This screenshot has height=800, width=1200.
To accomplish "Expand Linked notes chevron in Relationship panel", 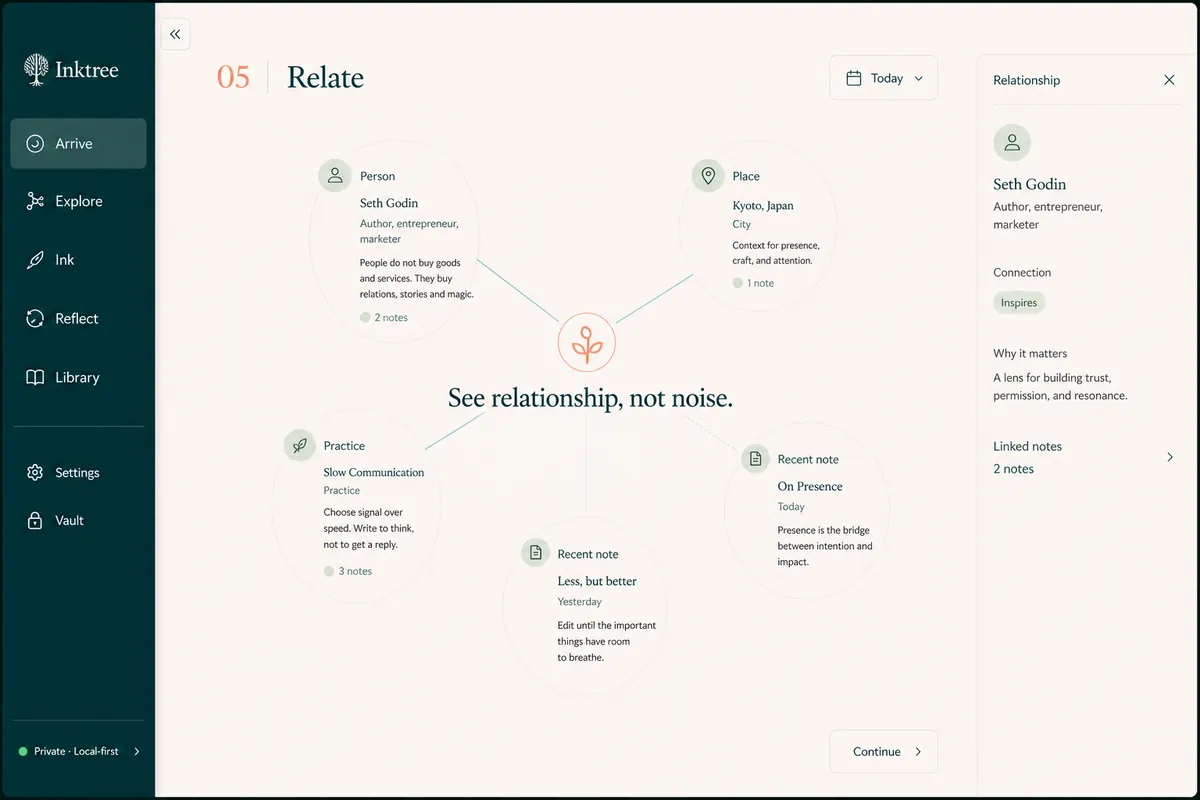I will tap(1170, 457).
